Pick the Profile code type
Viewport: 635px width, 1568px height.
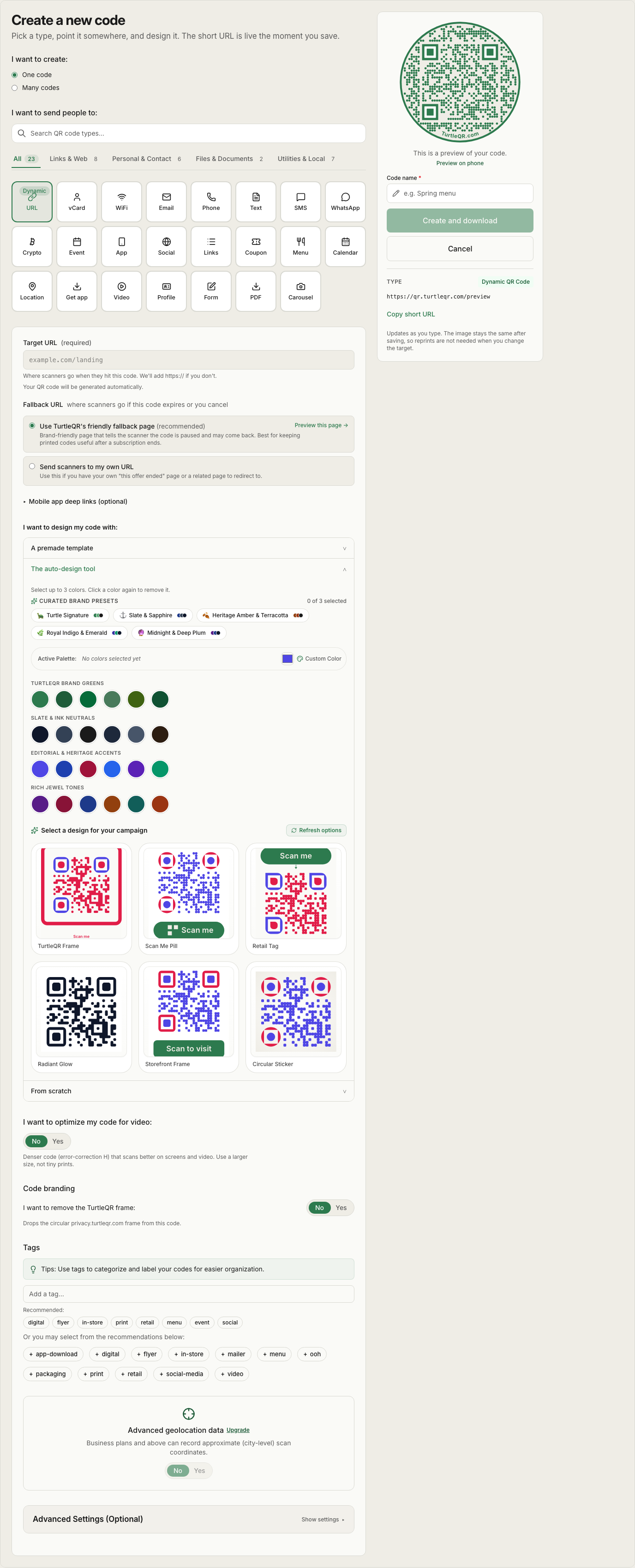166,291
